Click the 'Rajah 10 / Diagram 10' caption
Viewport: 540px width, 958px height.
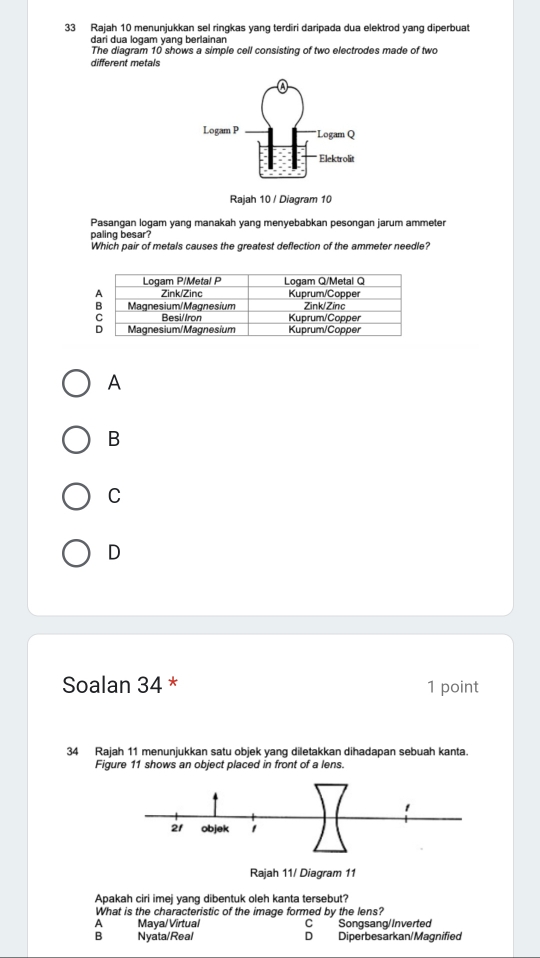click(281, 199)
